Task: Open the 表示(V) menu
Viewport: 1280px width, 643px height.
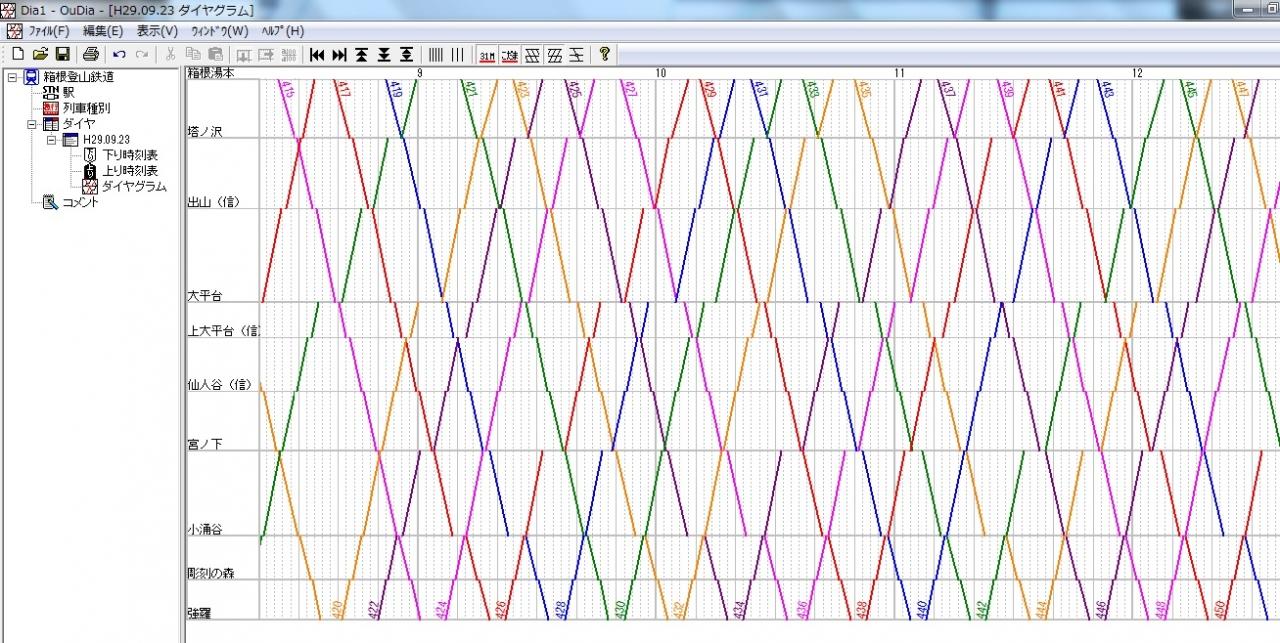Action: point(157,31)
